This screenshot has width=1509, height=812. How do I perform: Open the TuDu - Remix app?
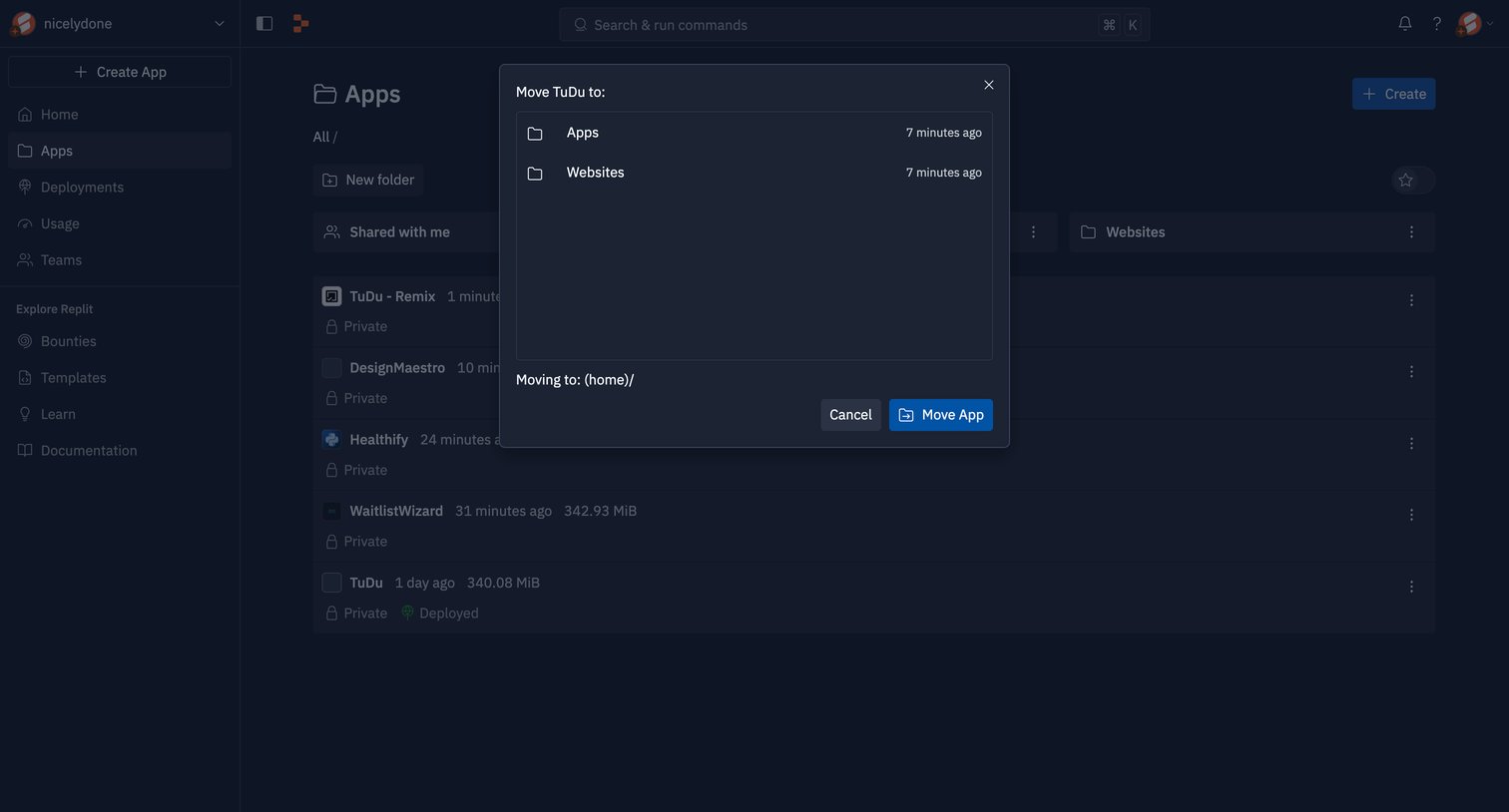(x=392, y=296)
